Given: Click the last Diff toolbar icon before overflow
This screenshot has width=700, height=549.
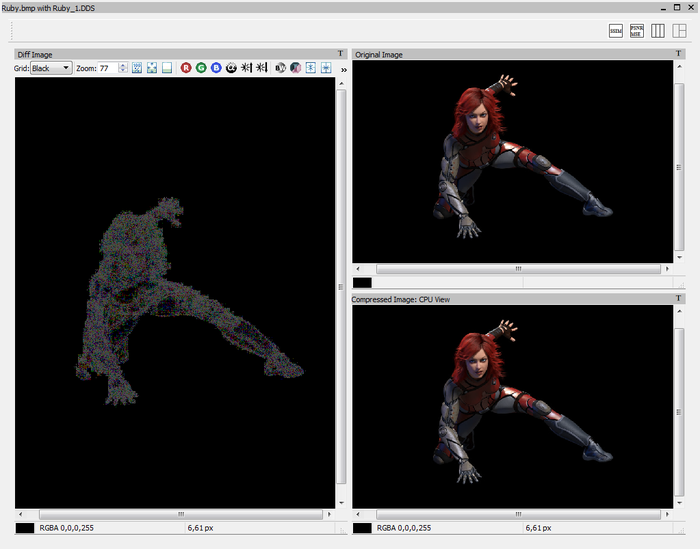Looking at the screenshot, I should pos(326,68).
